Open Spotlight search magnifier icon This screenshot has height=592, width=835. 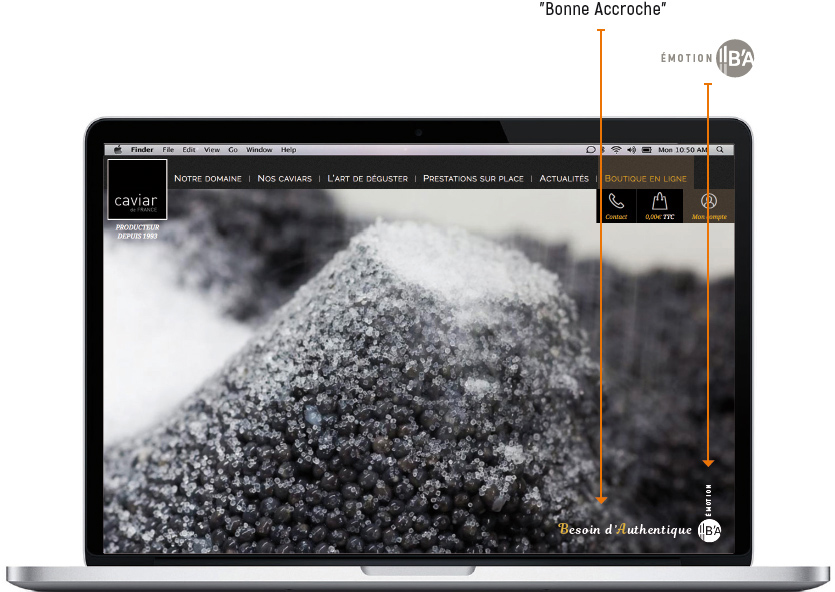pos(720,149)
